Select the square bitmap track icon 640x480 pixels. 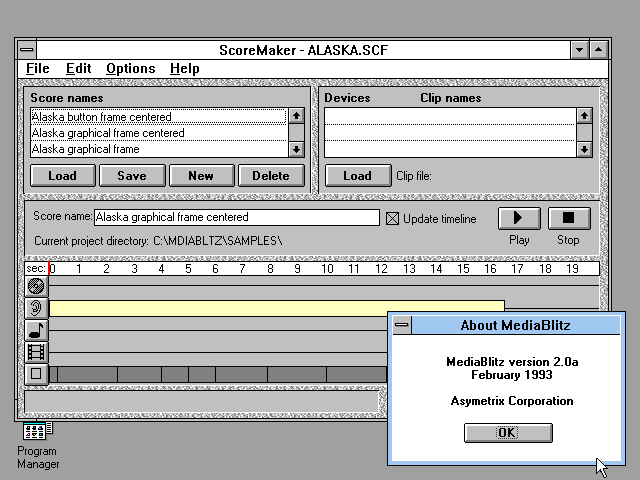36,374
